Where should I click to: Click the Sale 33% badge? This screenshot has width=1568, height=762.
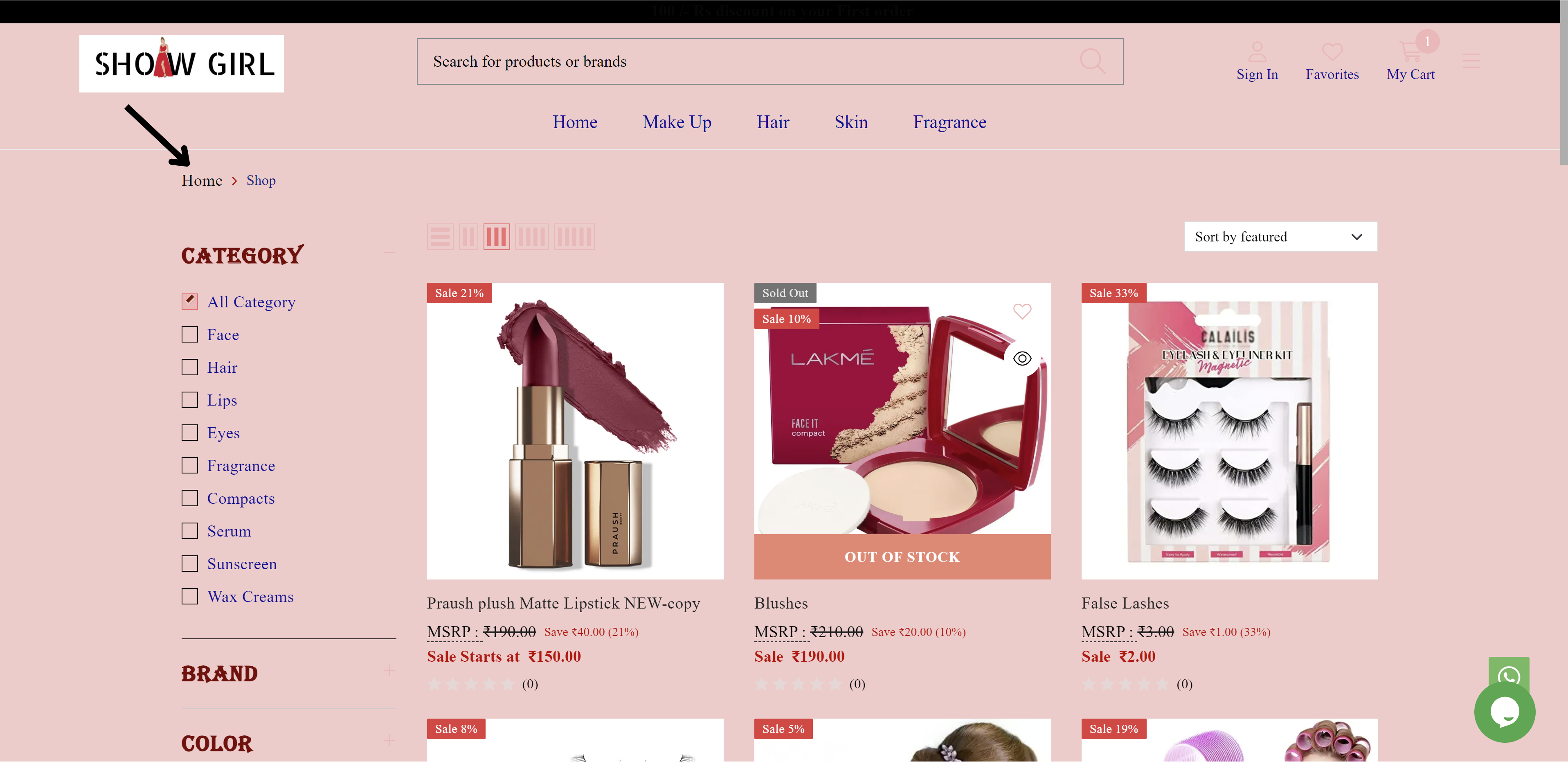[x=1113, y=293]
